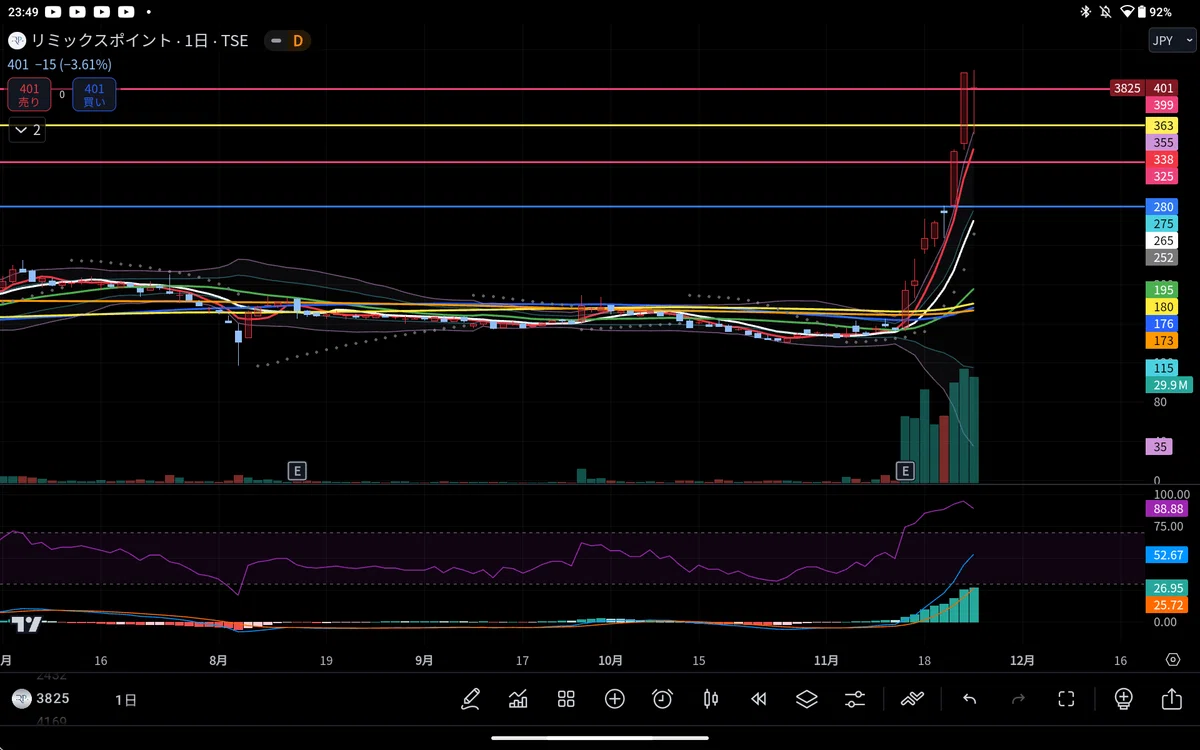1200x750 pixels.
Task: Tap the earnings E marker in November
Action: (905, 470)
